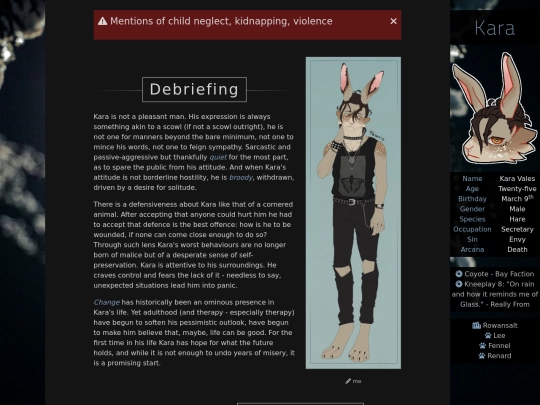Image resolution: width=540 pixels, height=405 pixels.
Task: Dismiss the content warning banner
Action: coord(393,21)
